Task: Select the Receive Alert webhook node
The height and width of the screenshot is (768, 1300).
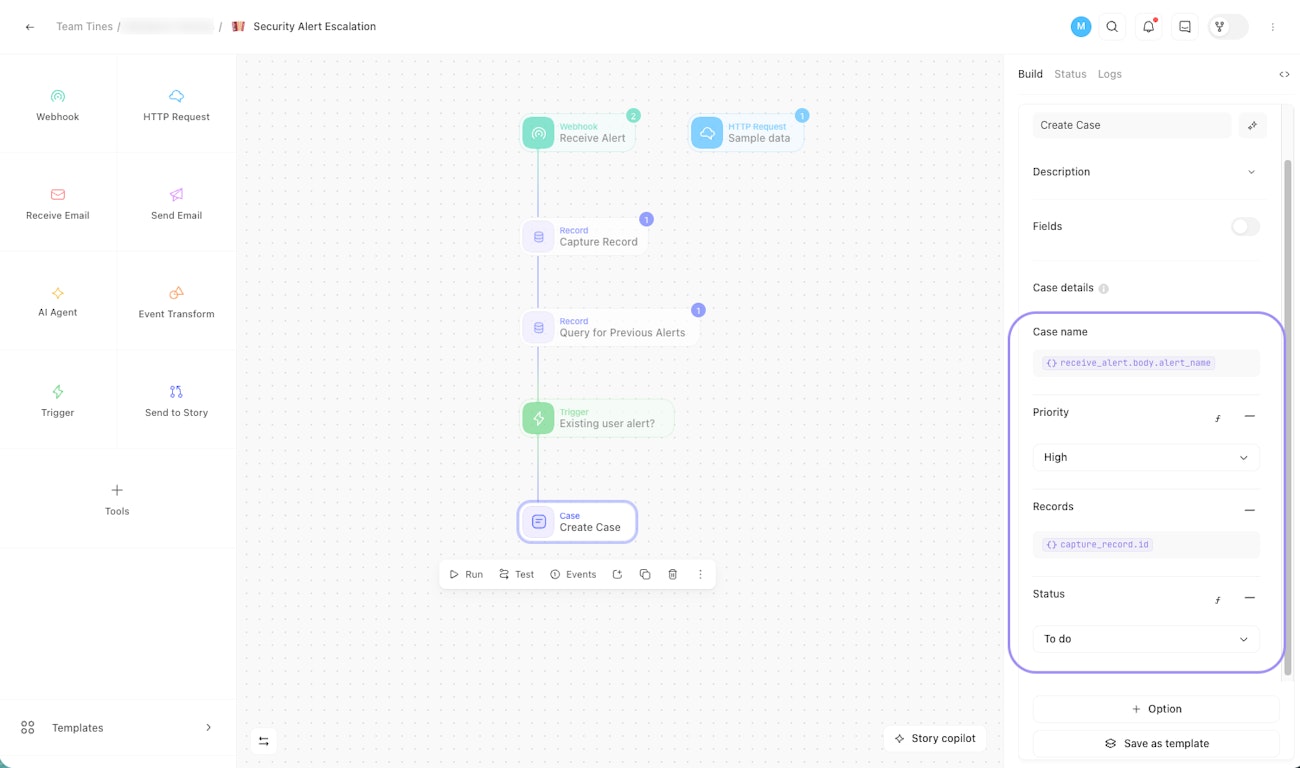Action: (579, 133)
